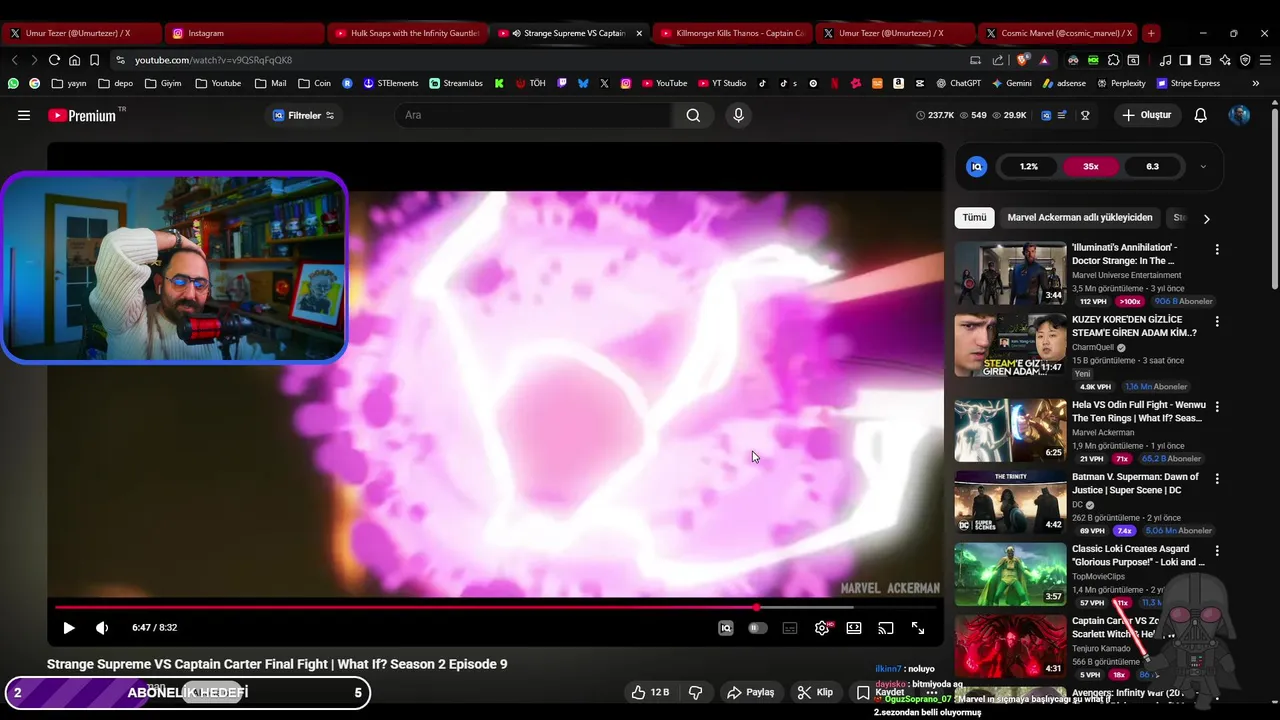Toggle subtitles with the captions icon
This screenshot has width=1280, height=720.
point(790,628)
